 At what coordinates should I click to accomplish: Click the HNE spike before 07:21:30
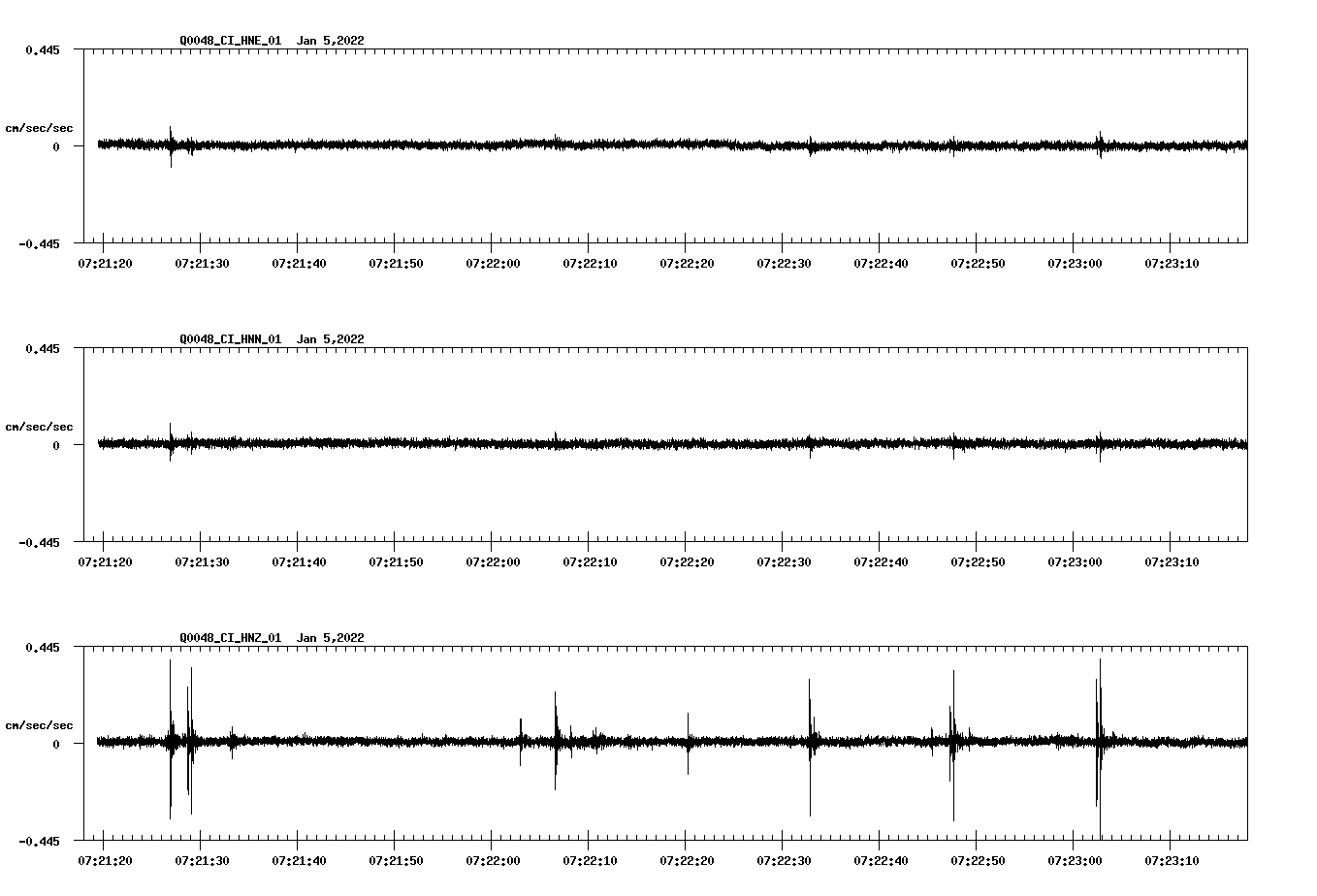(x=171, y=146)
